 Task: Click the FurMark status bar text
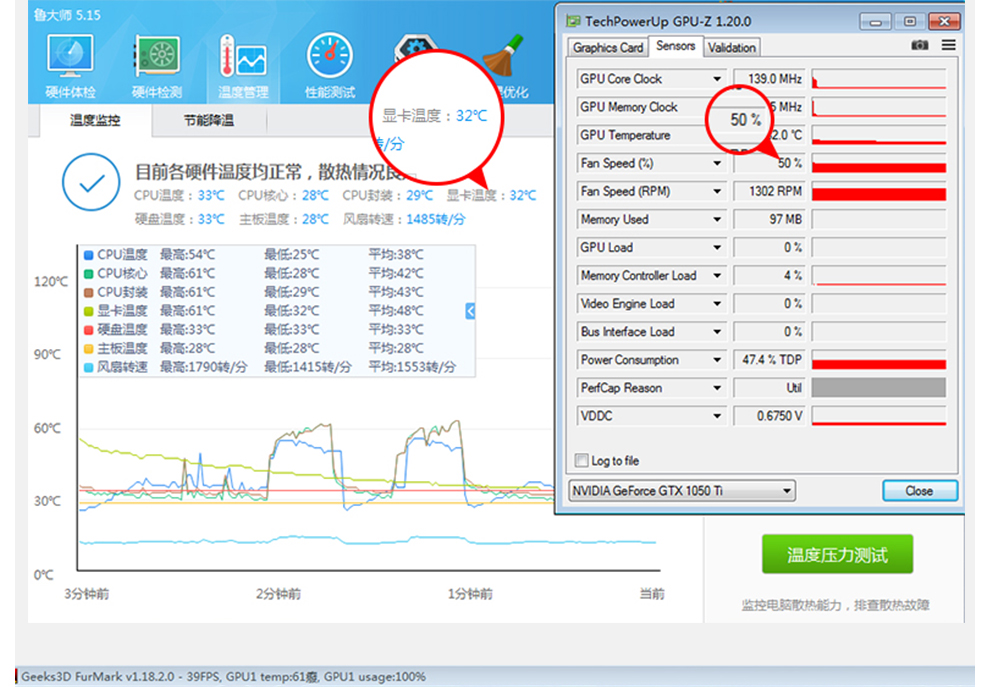click(x=224, y=677)
